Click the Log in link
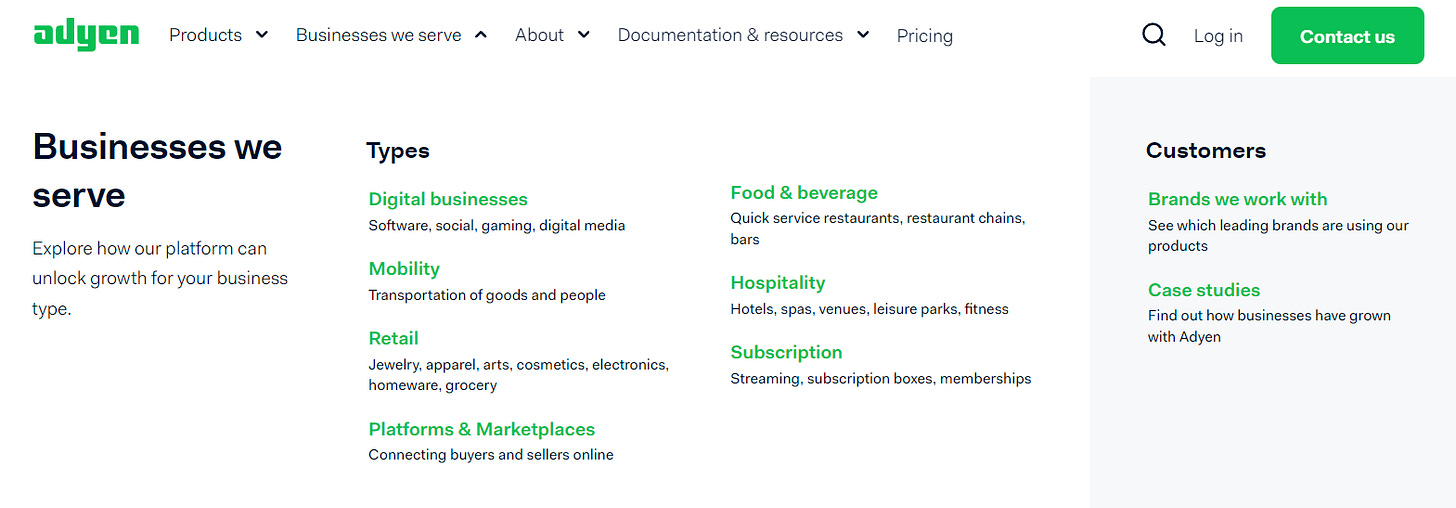Image resolution: width=1456 pixels, height=508 pixels. click(x=1218, y=36)
